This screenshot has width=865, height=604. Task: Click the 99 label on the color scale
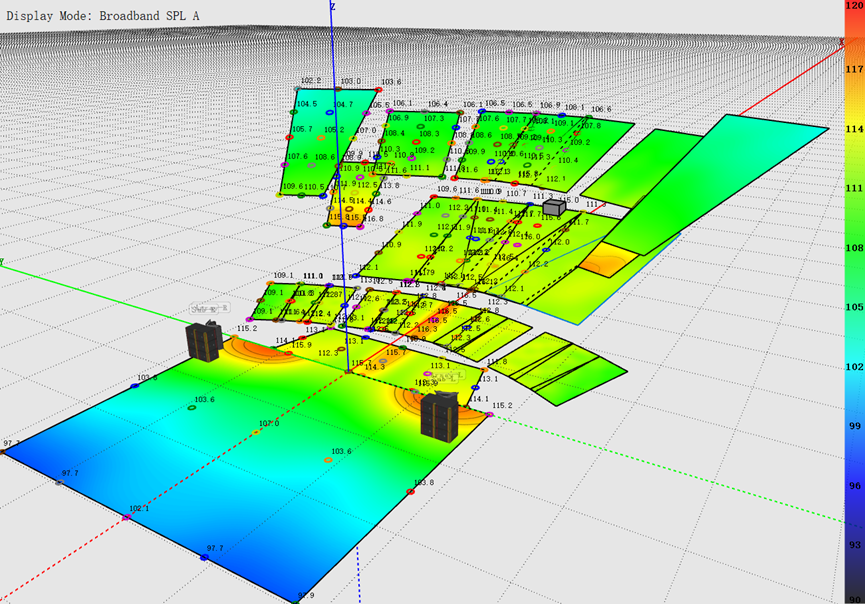pyautogui.click(x=855, y=426)
